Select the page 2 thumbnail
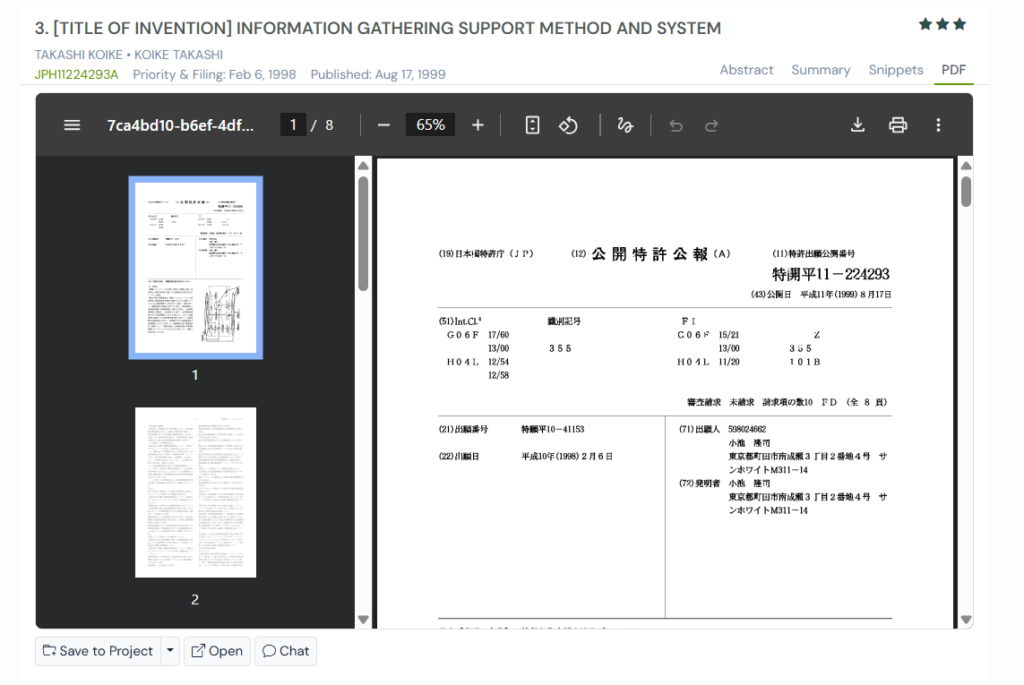1024x685 pixels. (x=195, y=492)
